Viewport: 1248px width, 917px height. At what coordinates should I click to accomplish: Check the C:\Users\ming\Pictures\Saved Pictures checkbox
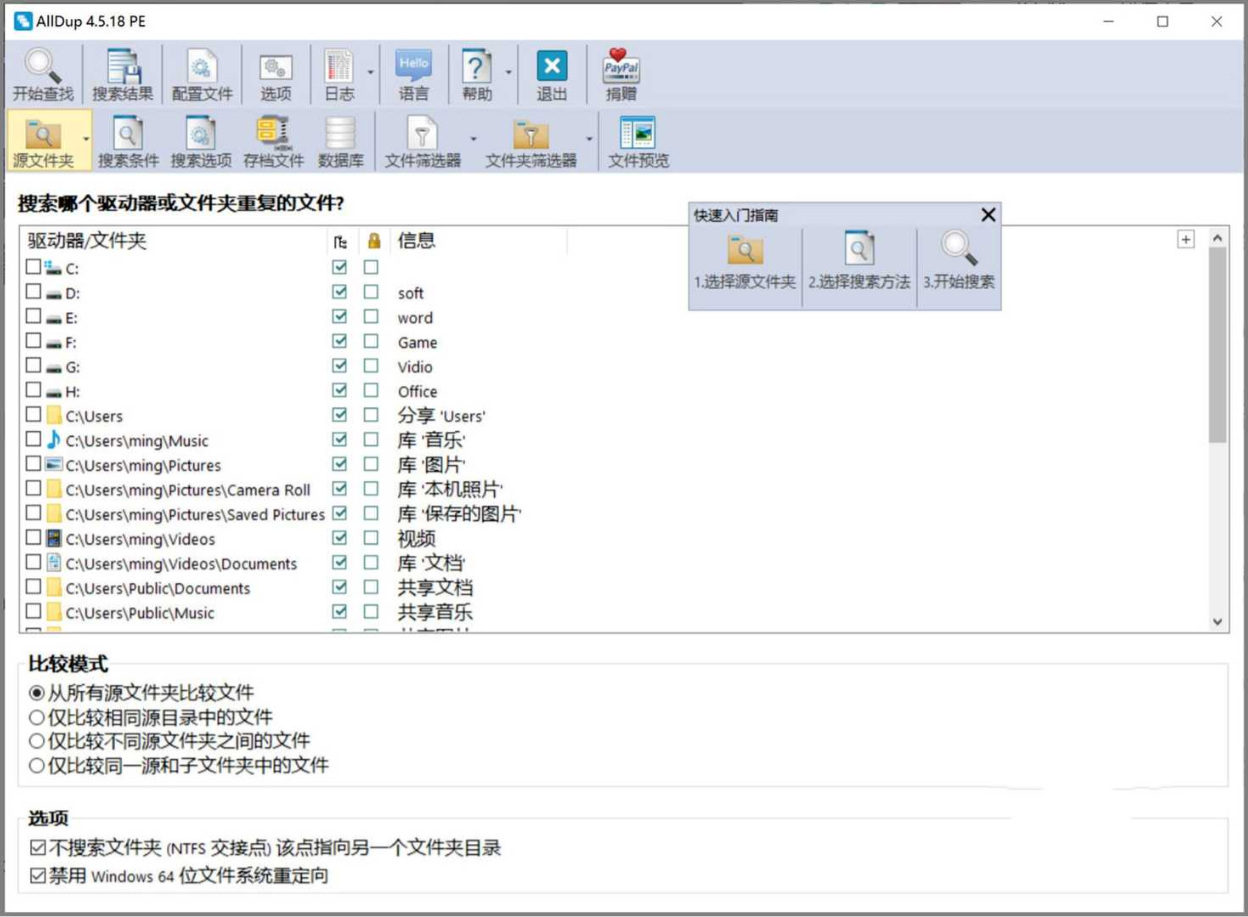34,513
